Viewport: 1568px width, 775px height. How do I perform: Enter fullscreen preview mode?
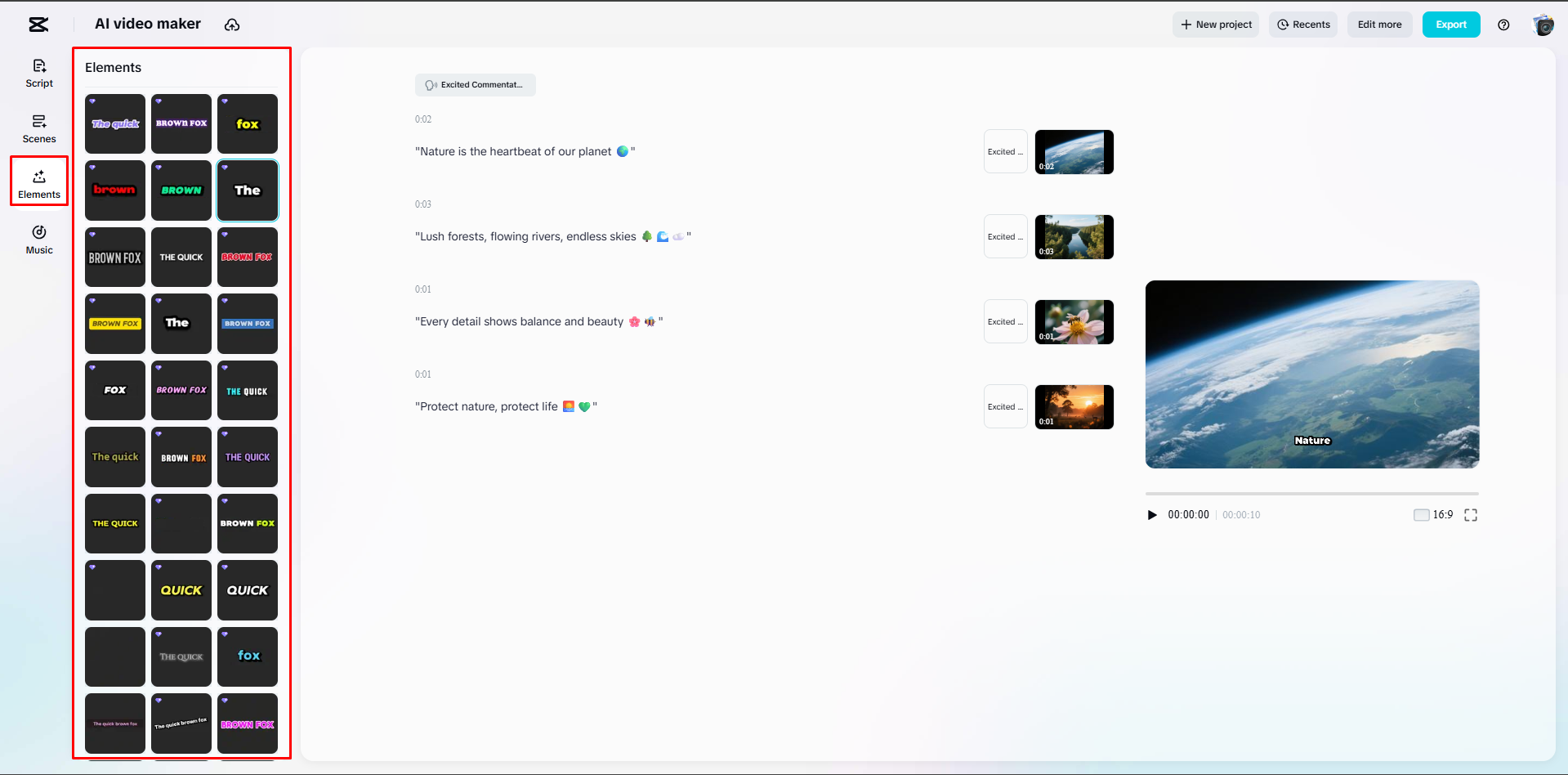tap(1471, 515)
